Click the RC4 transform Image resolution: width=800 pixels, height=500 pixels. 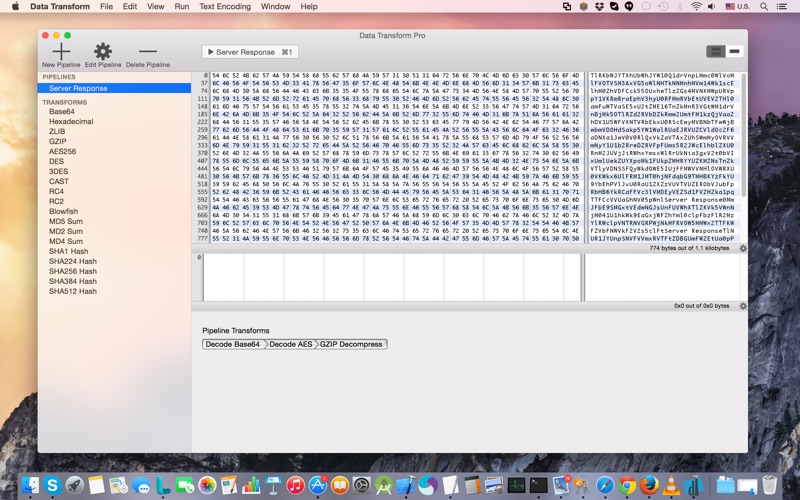click(56, 191)
